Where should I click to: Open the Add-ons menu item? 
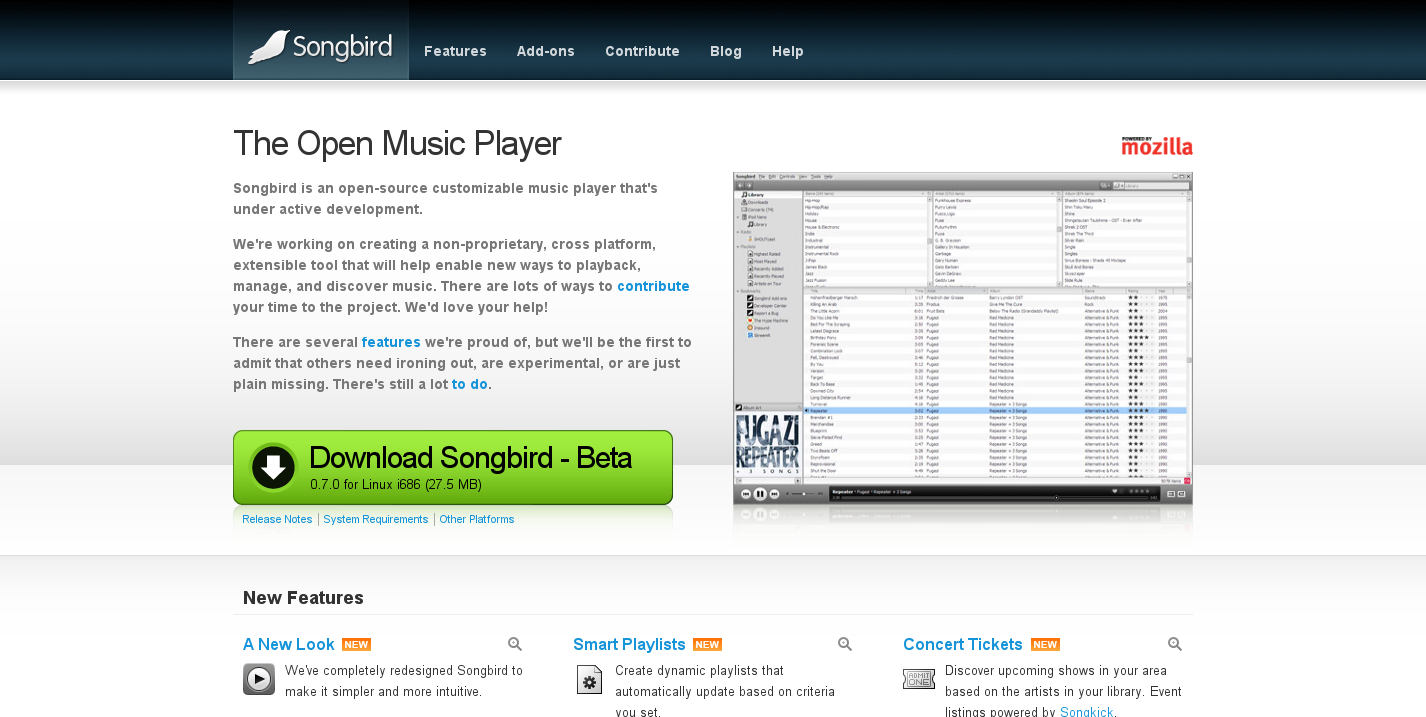click(546, 51)
